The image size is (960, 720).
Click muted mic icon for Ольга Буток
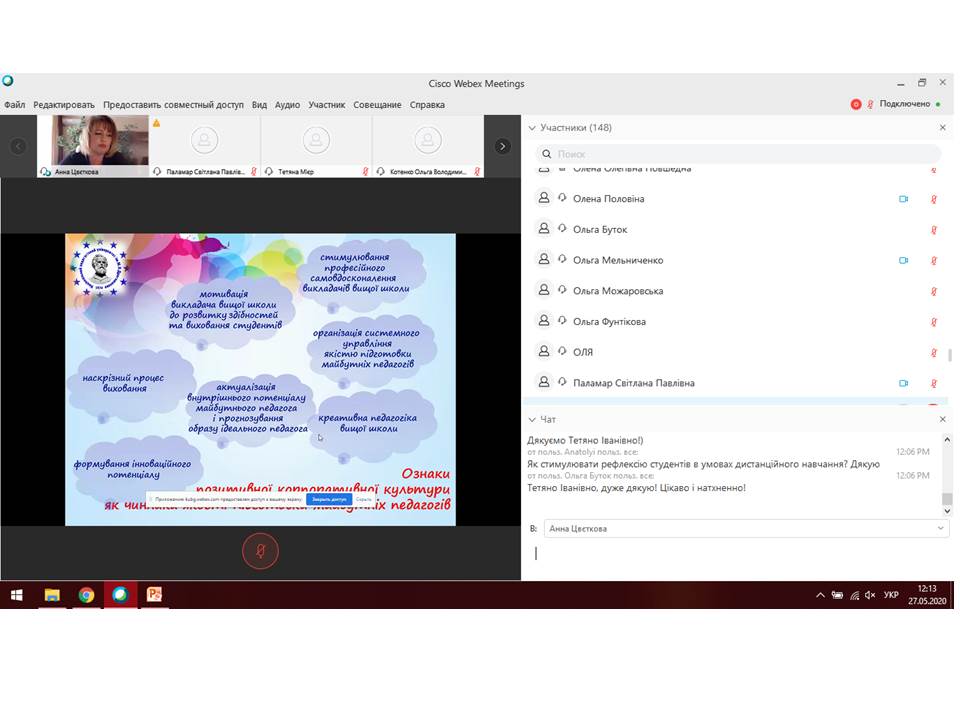(934, 230)
